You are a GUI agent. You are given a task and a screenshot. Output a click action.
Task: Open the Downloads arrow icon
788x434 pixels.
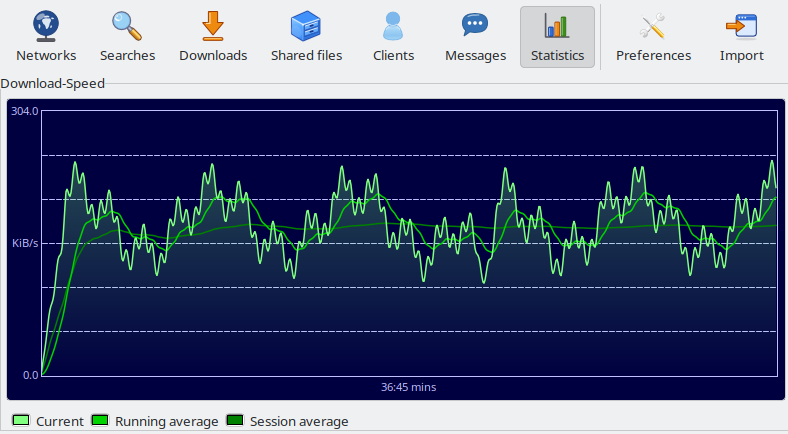tap(213, 26)
